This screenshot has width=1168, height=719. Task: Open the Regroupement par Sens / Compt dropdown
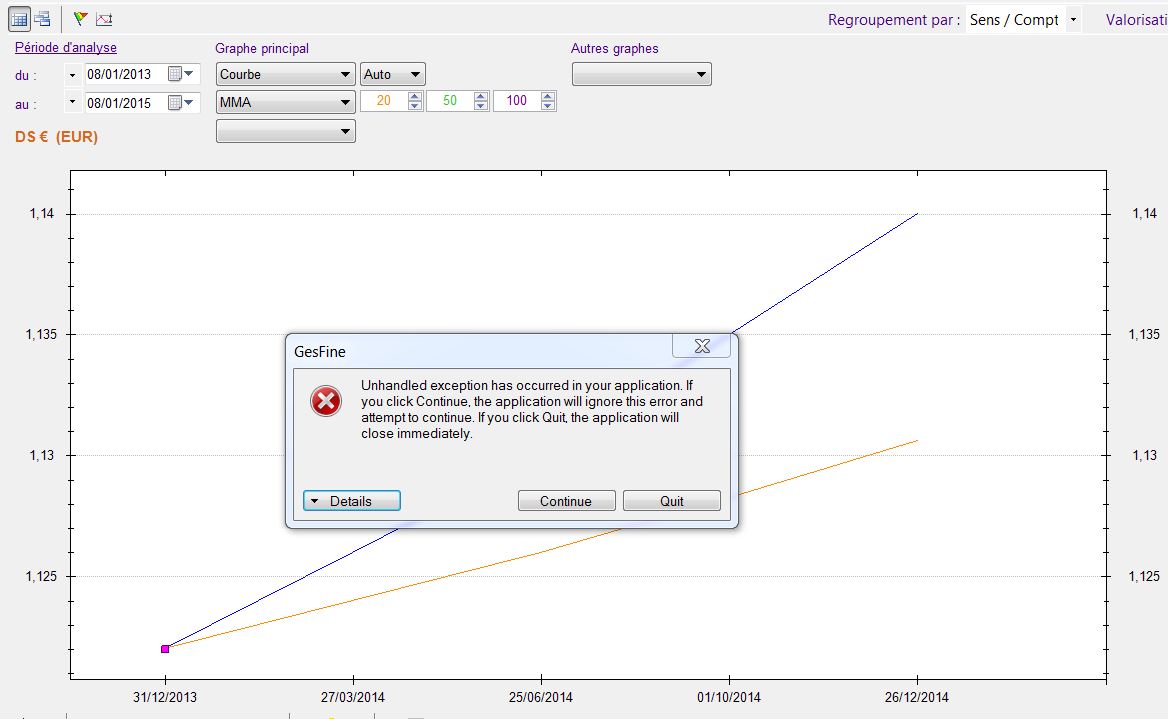(1073, 20)
